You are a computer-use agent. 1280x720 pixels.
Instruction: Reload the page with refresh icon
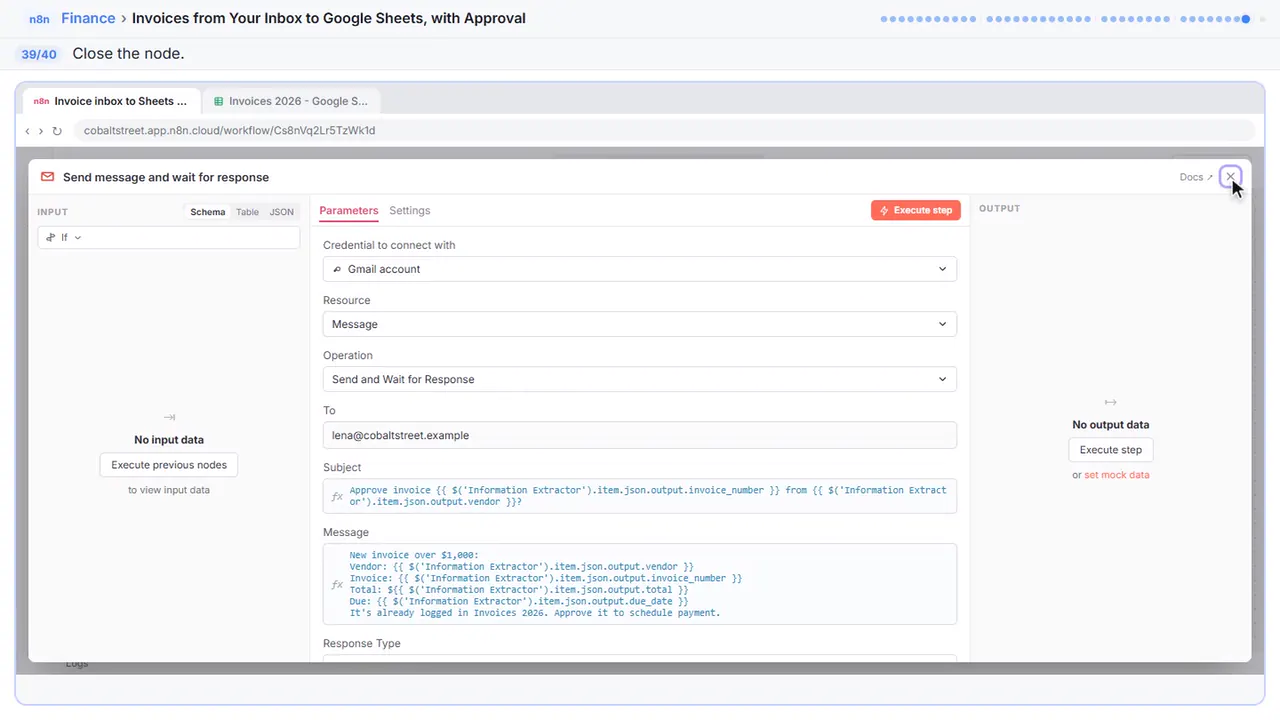pos(57,131)
